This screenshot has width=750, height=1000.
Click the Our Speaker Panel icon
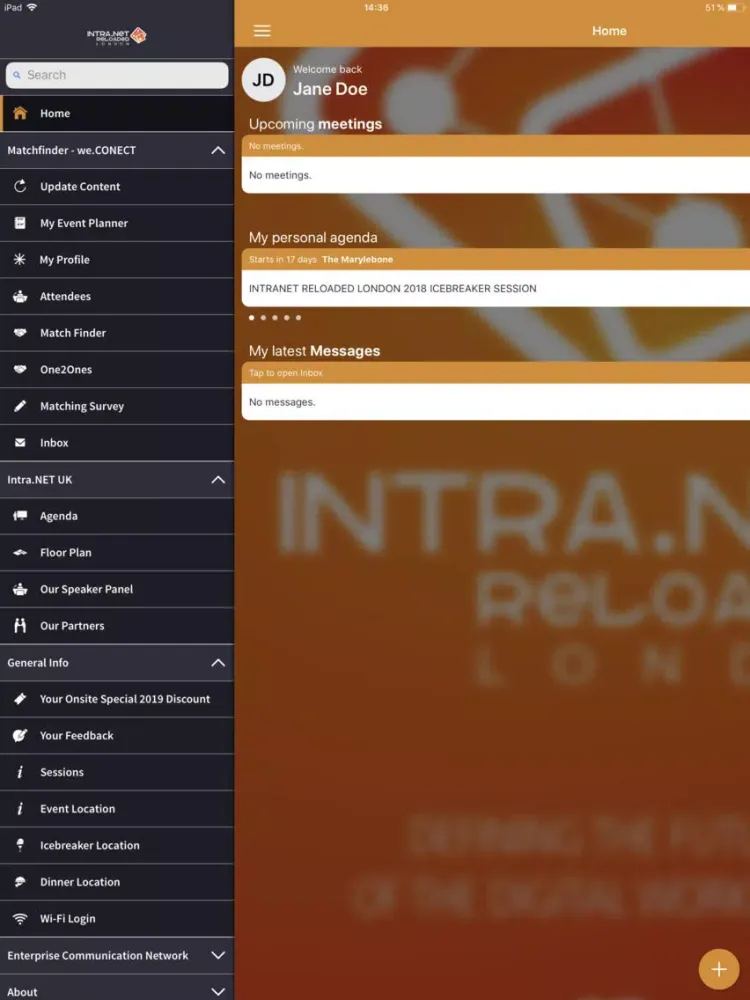20,589
